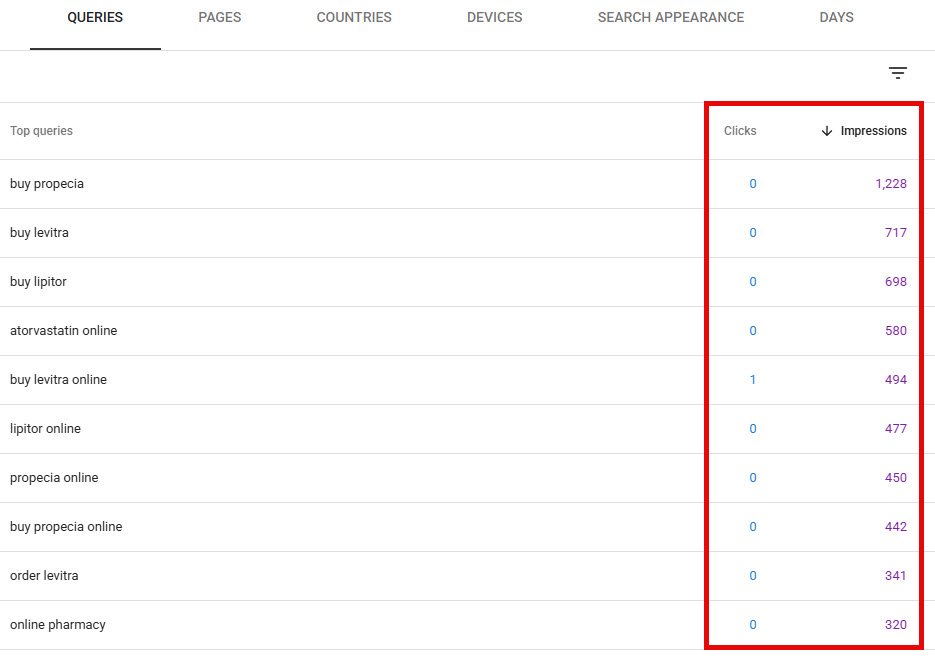Click the 450 impressions value
The height and width of the screenshot is (665, 935).
tap(896, 477)
